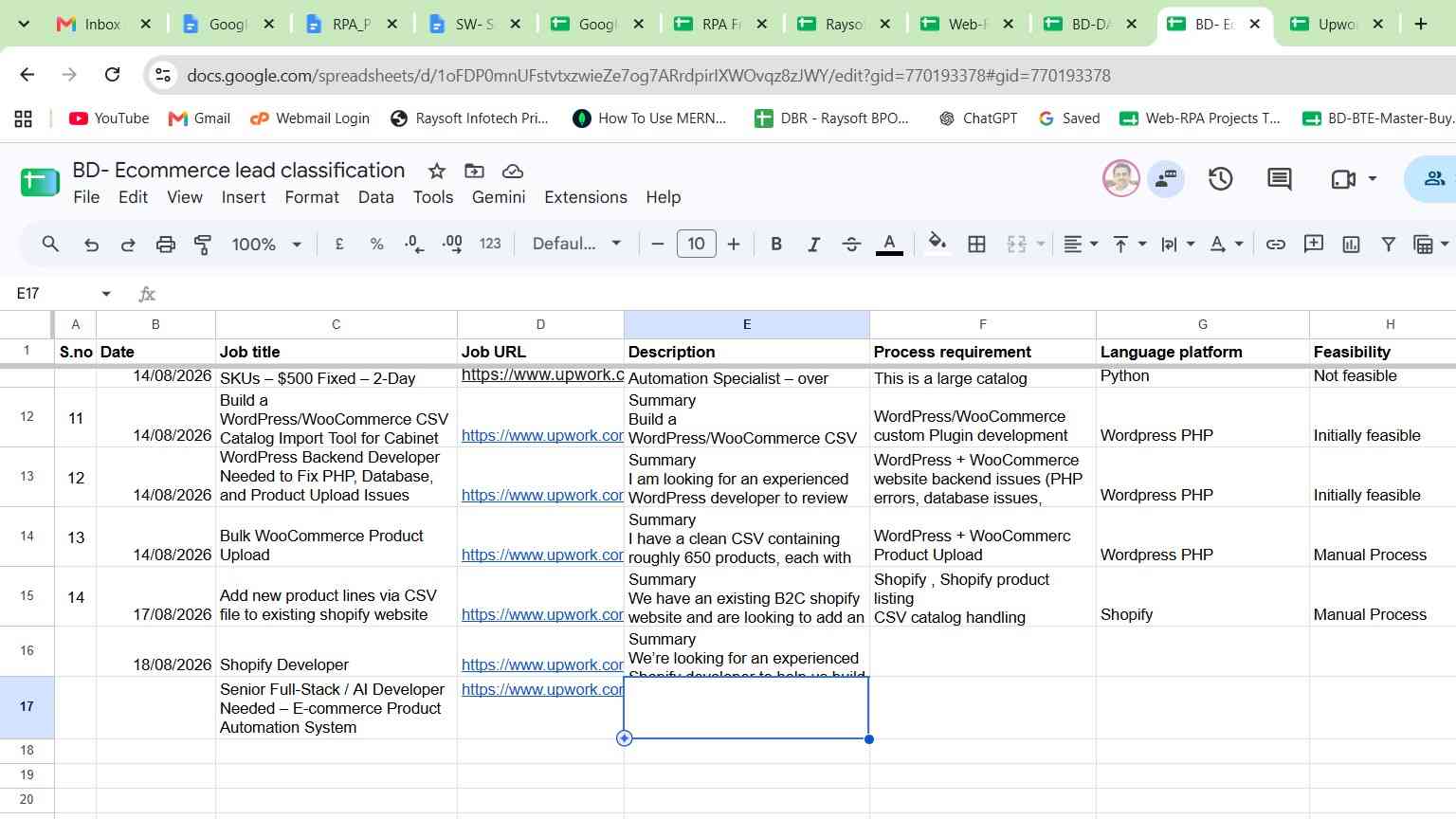The image size is (1456, 819).
Task: Star the BD- Ecommerce lead classification document
Action: [437, 171]
